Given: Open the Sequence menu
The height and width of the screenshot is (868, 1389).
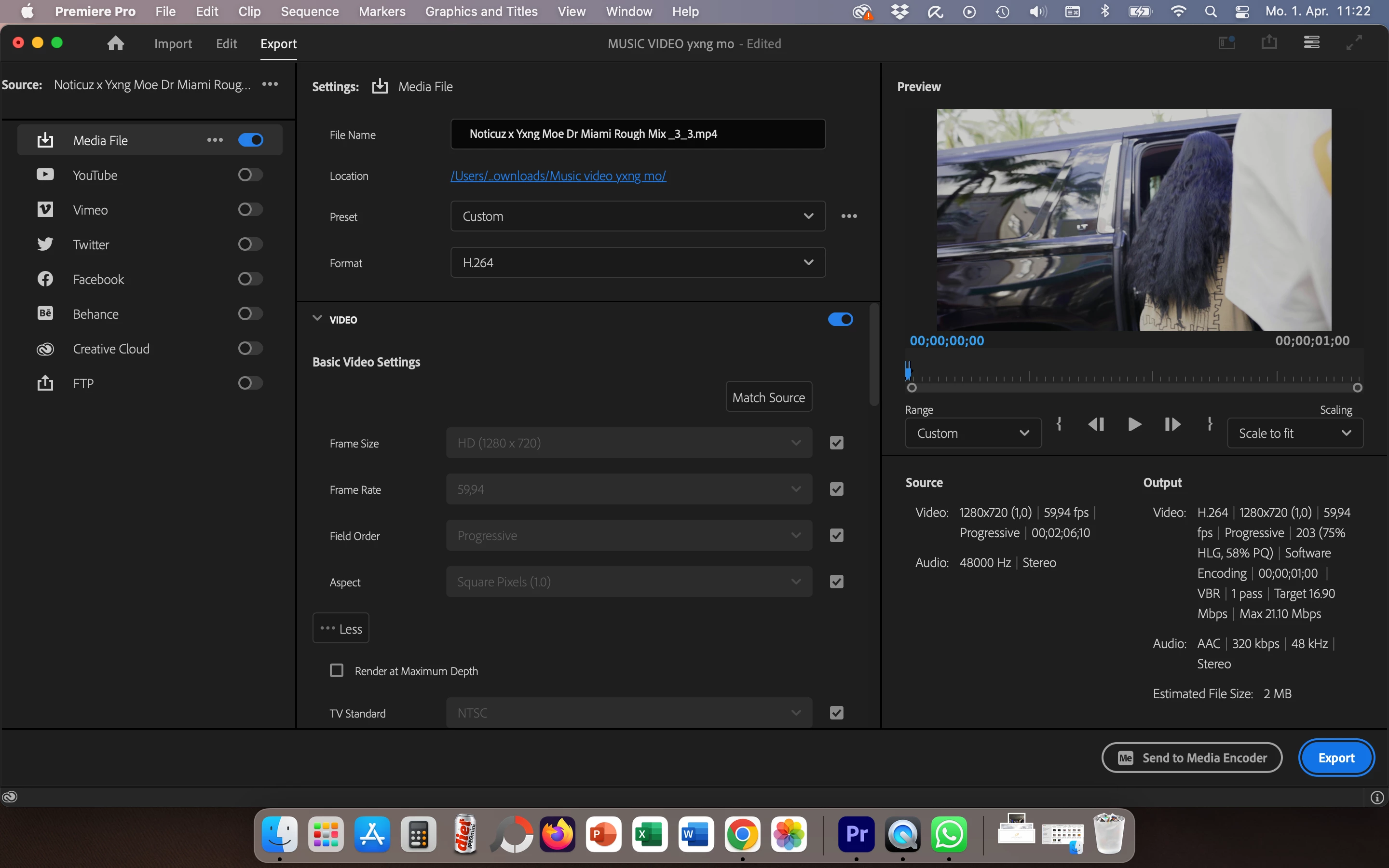Looking at the screenshot, I should pyautogui.click(x=309, y=12).
